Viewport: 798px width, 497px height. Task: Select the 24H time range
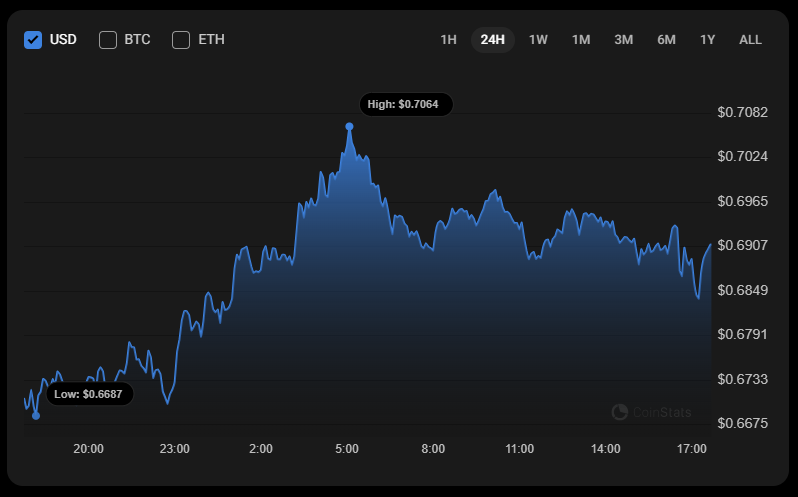(493, 40)
